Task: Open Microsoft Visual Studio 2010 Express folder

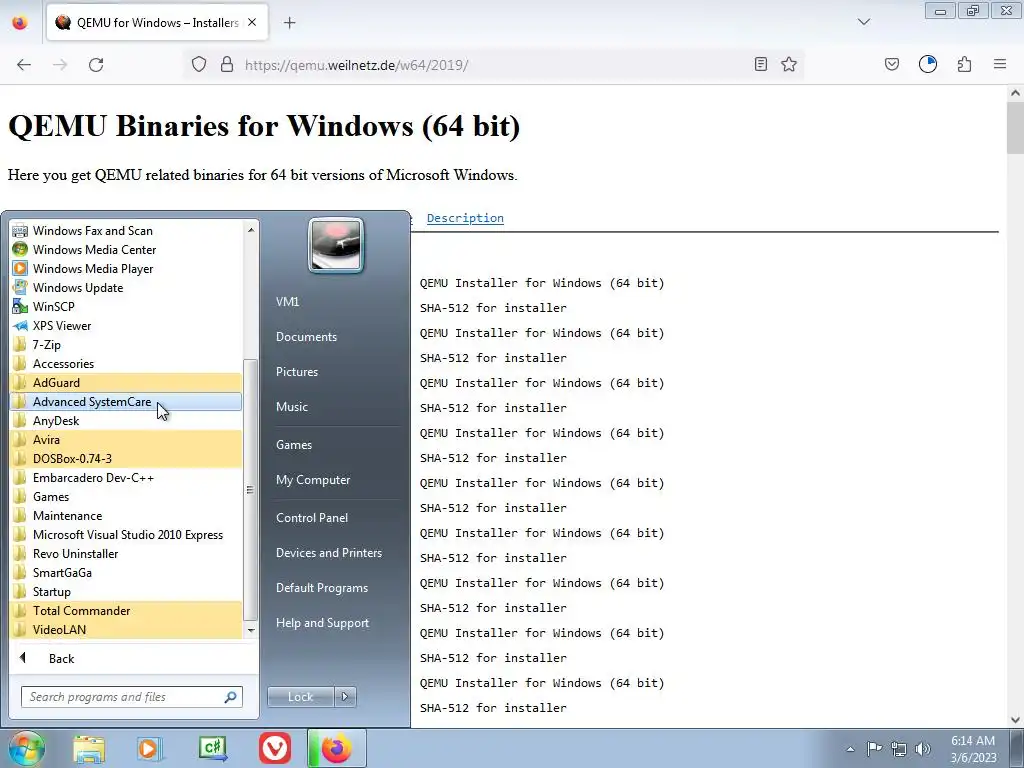Action: click(x=126, y=534)
